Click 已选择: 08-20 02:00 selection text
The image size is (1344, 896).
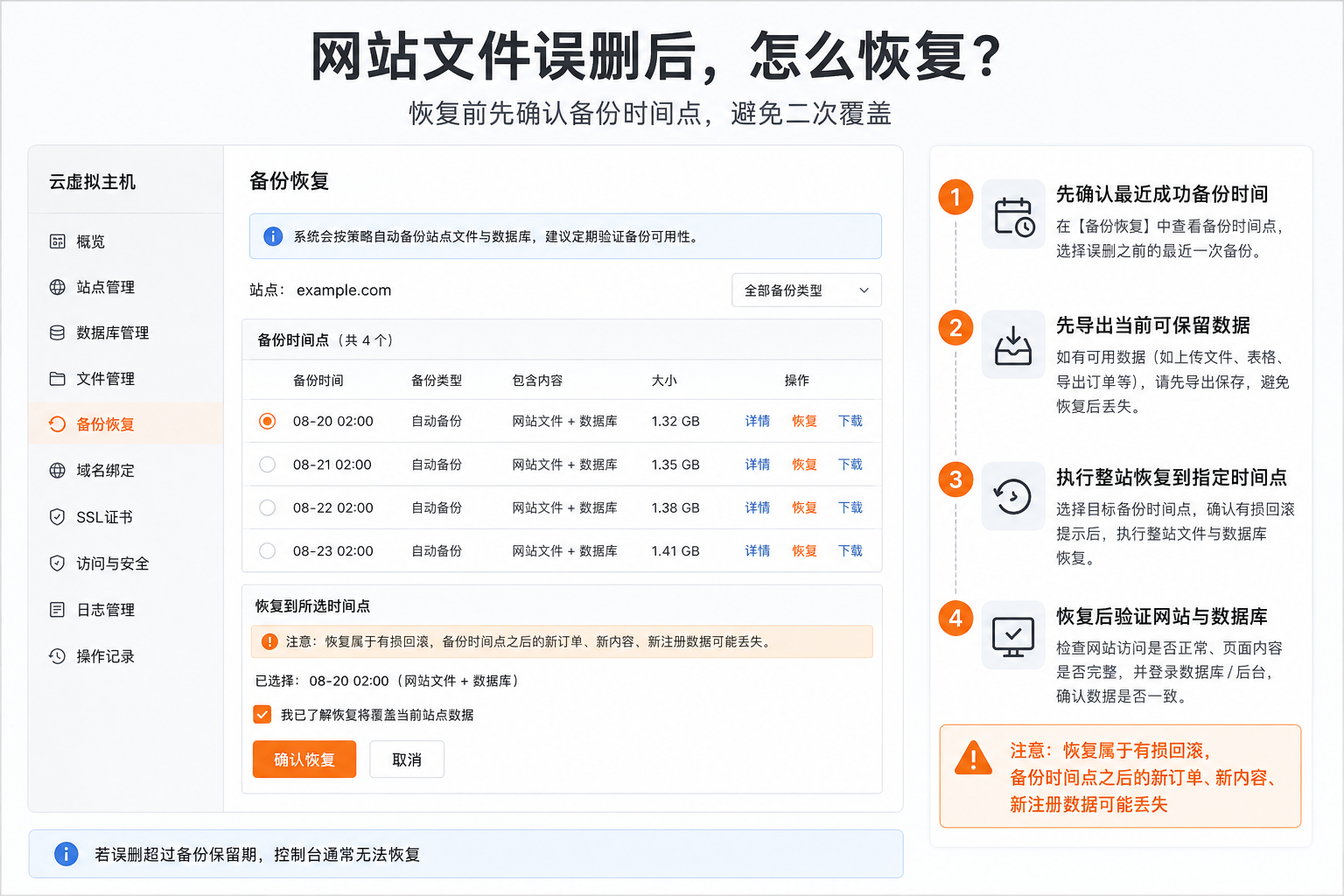click(x=387, y=681)
